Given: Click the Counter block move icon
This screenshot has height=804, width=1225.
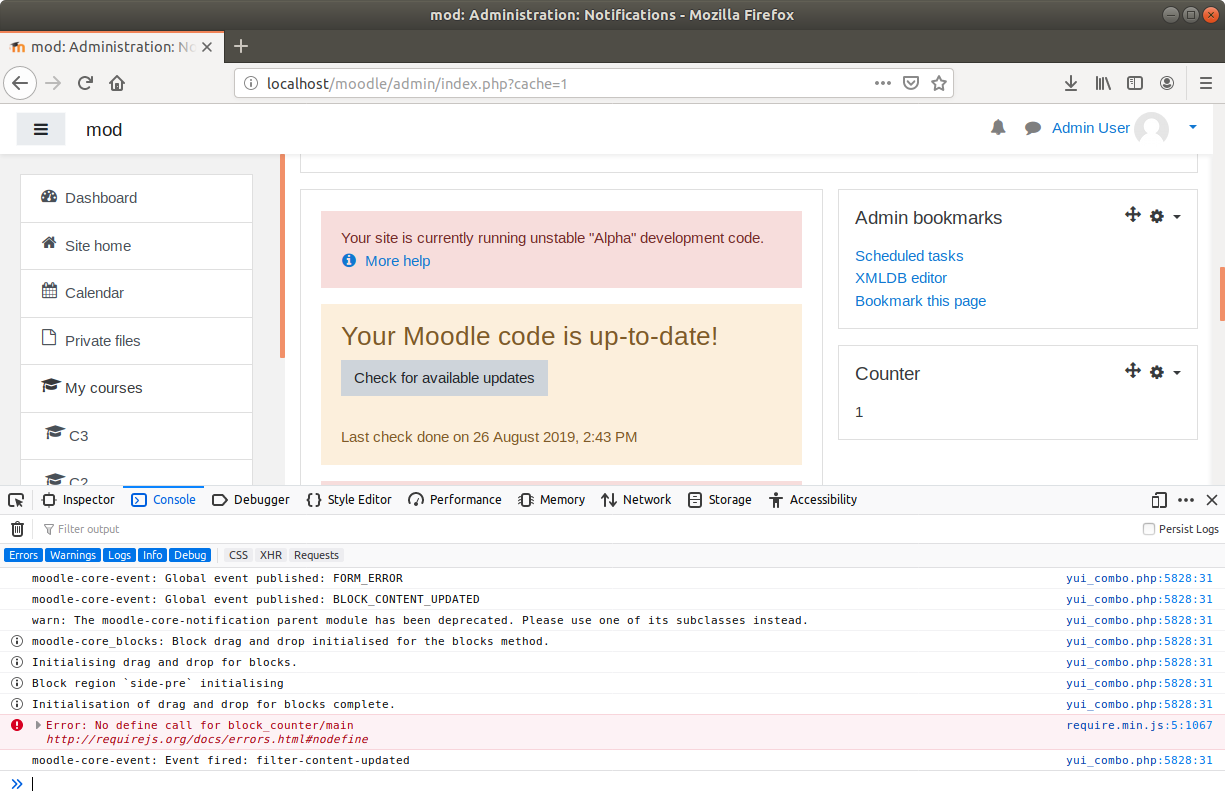Looking at the screenshot, I should click(1133, 371).
